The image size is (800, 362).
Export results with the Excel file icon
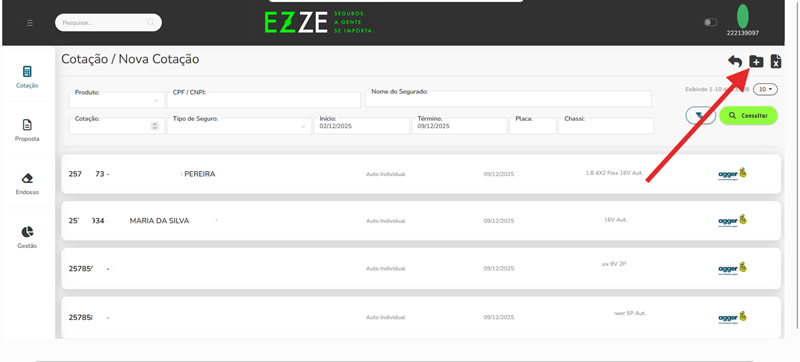pyautogui.click(x=776, y=61)
